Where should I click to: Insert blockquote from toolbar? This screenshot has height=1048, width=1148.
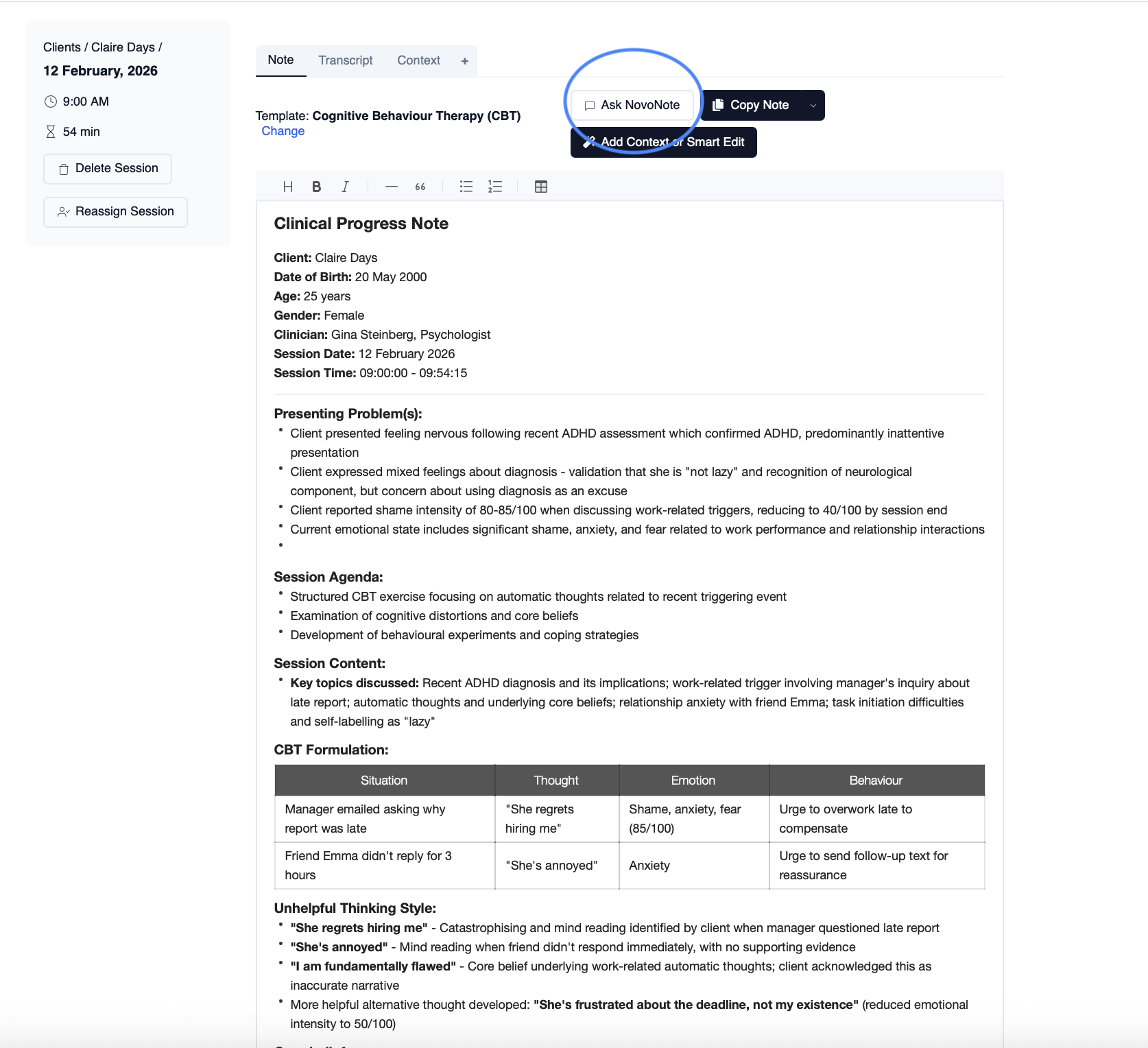(420, 187)
